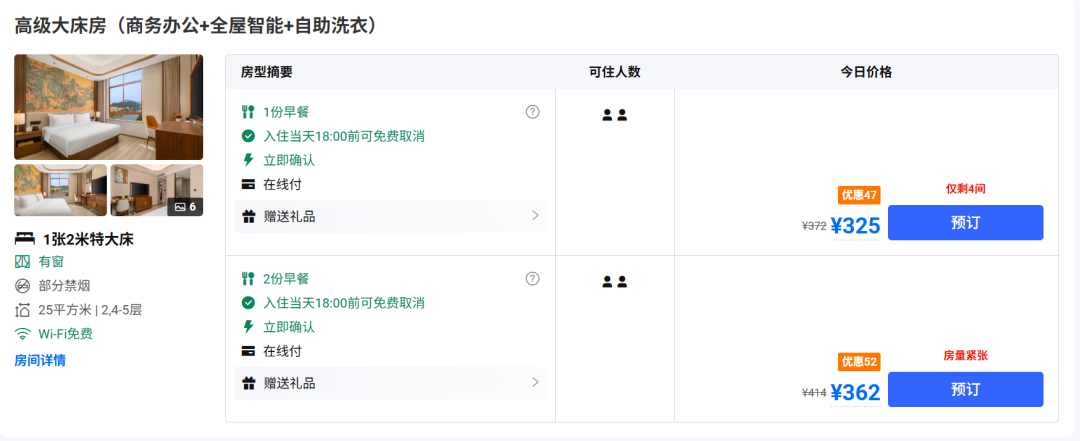Click the window icon beside 有窗

coord(23,262)
